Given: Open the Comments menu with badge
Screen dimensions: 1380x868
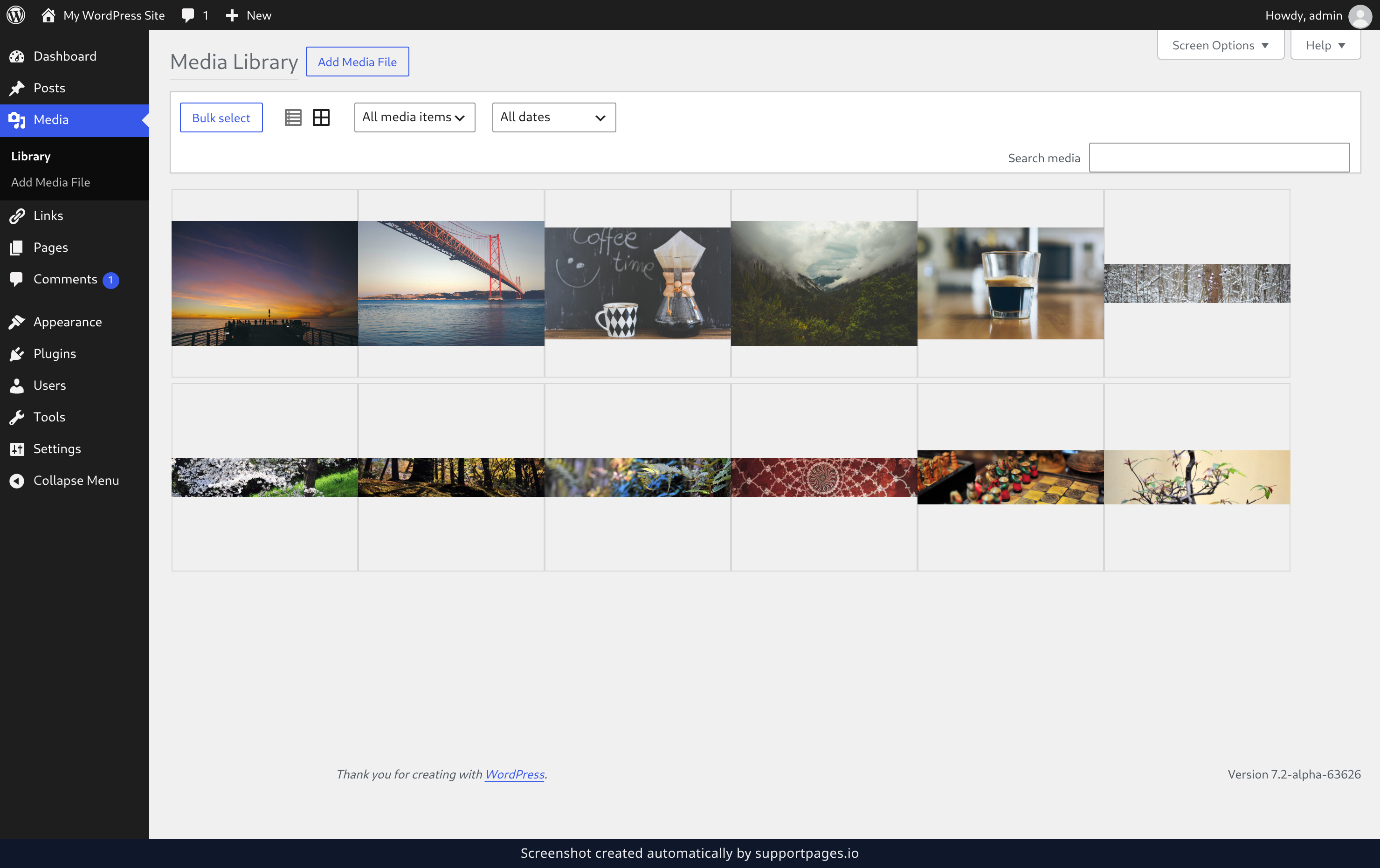Looking at the screenshot, I should tap(75, 280).
